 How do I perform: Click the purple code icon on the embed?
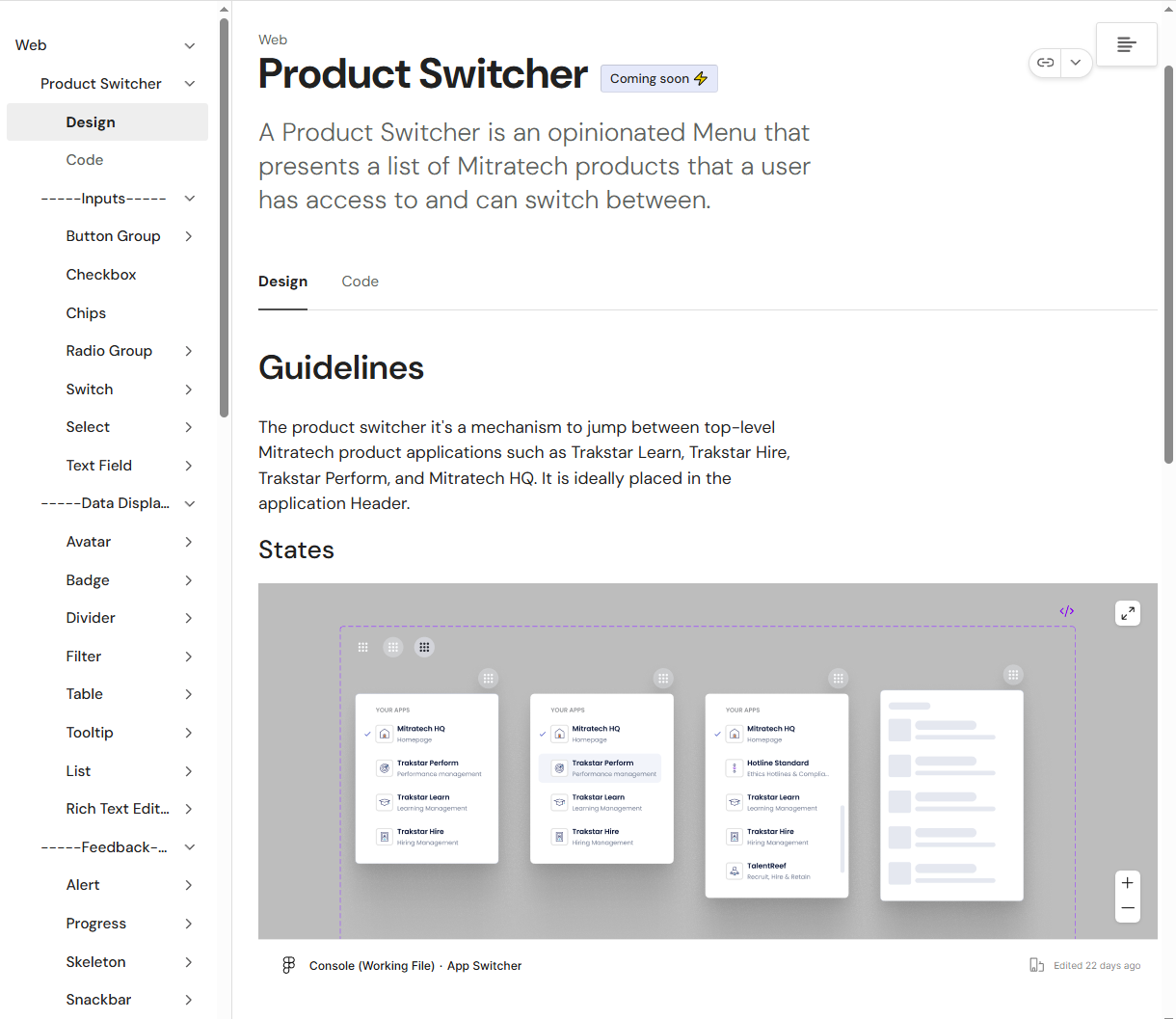(x=1067, y=611)
